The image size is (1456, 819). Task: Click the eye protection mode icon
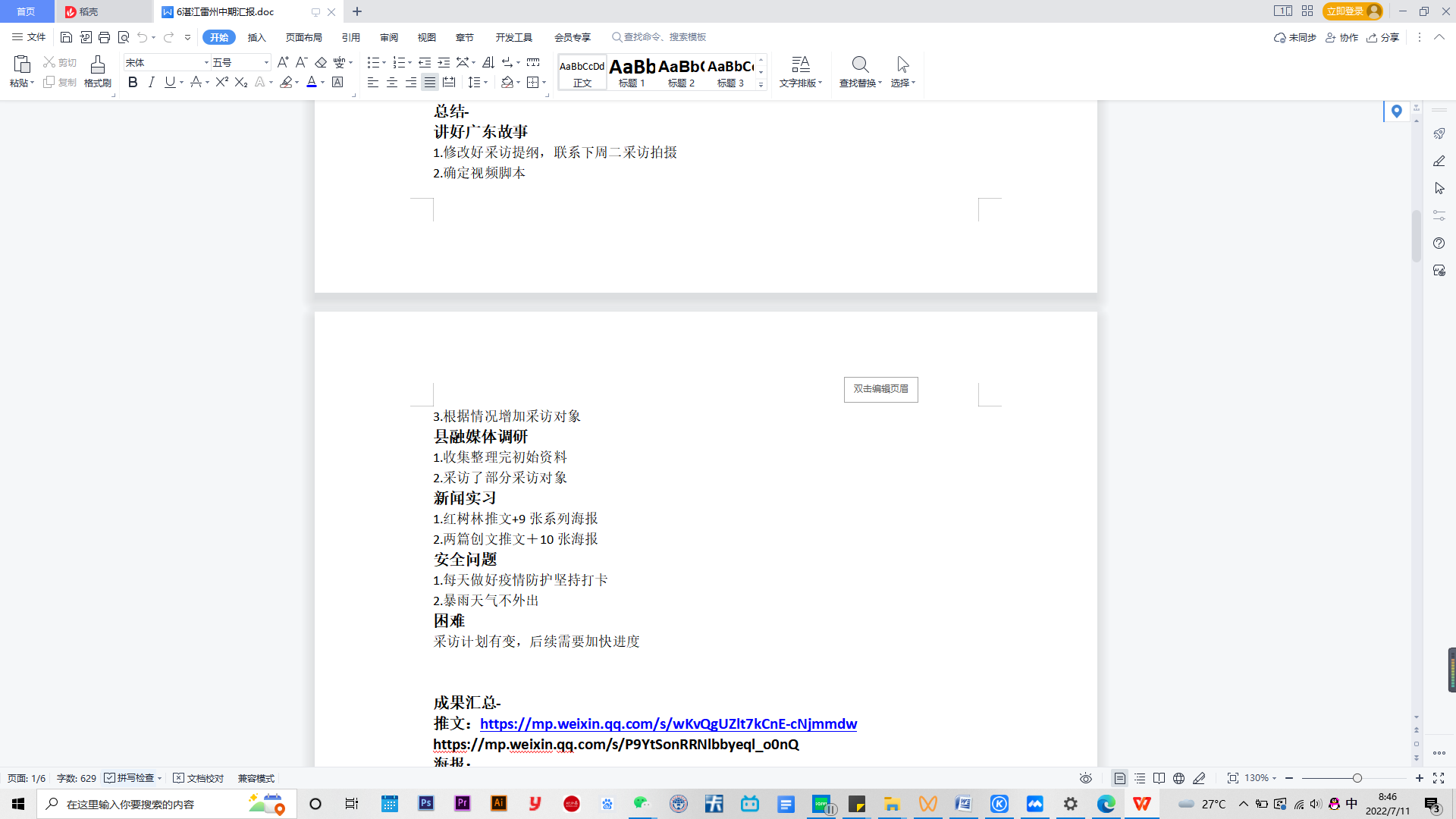click(x=1086, y=778)
